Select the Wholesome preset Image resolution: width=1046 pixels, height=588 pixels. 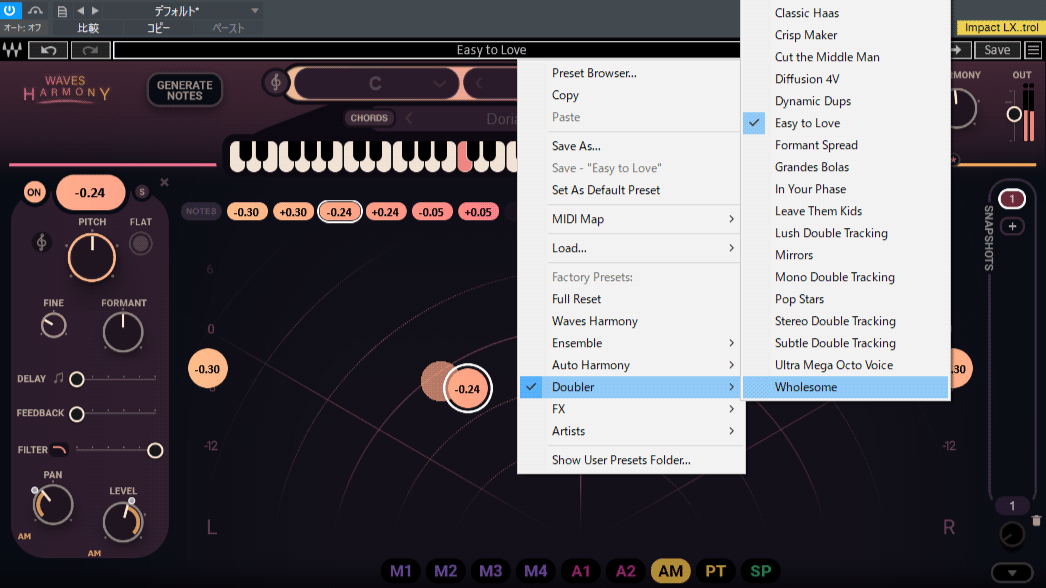point(845,387)
